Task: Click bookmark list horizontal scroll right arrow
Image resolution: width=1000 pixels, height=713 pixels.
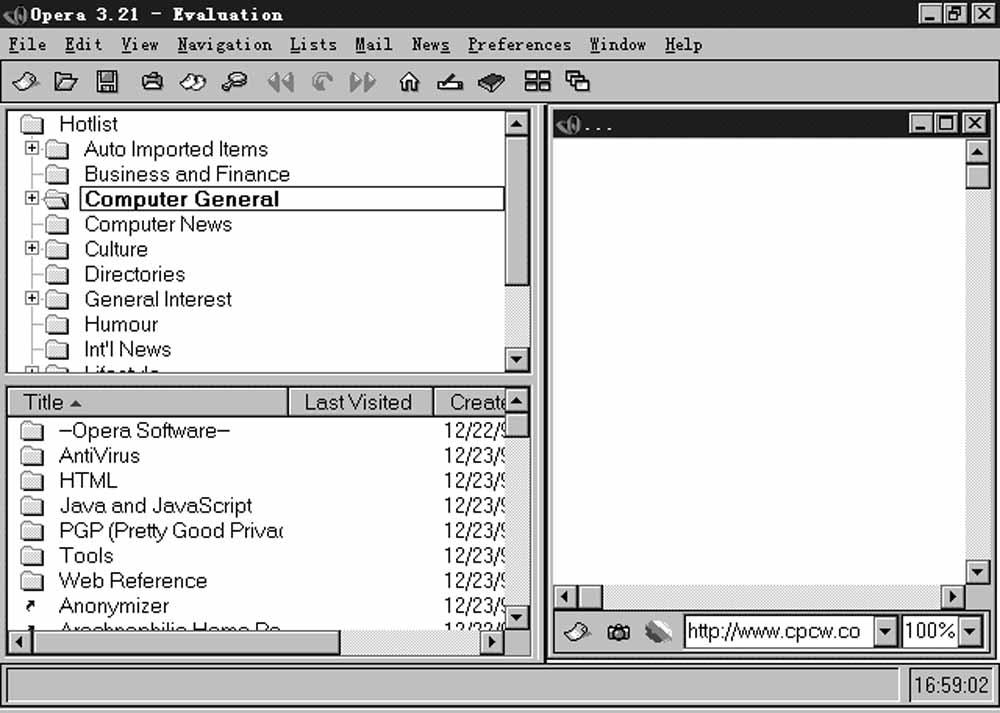Action: coord(492,642)
